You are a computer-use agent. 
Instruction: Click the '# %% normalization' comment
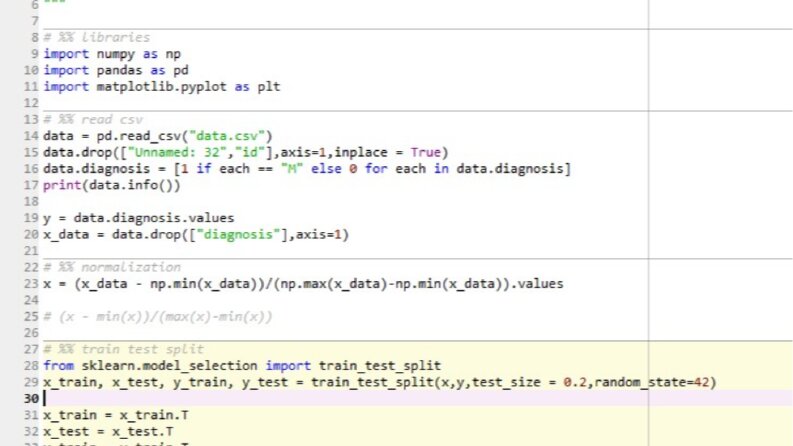click(112, 267)
